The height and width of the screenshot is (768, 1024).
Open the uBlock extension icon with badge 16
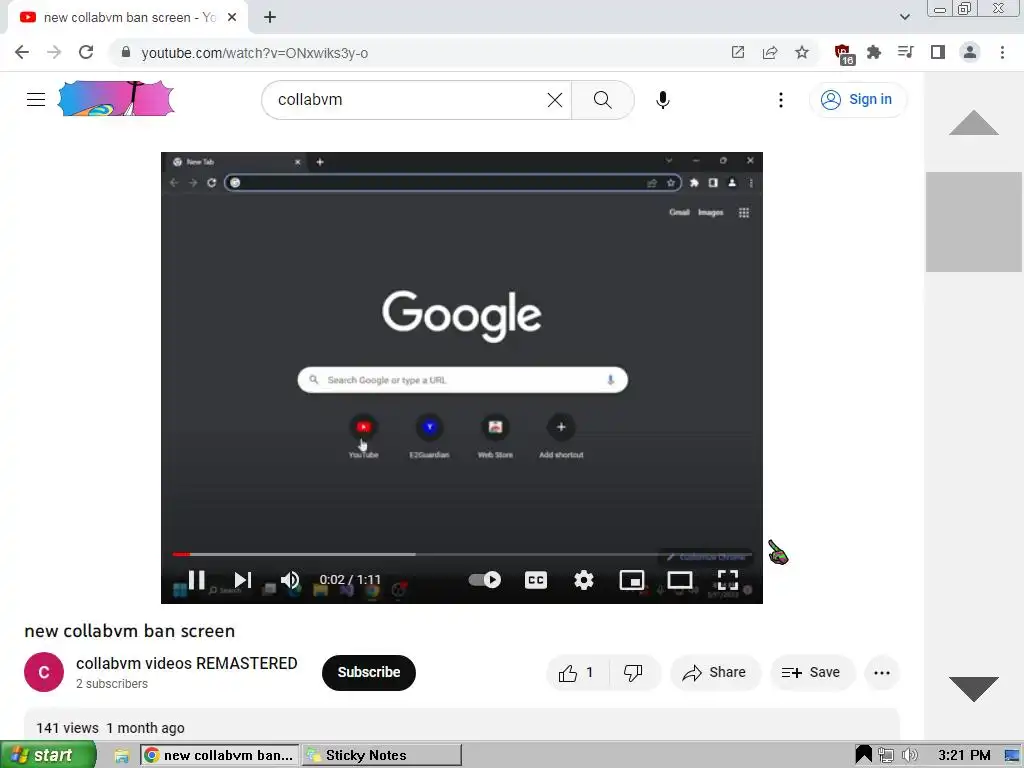pos(844,54)
